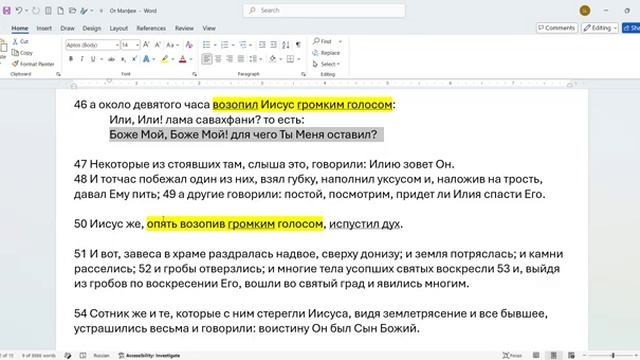Switch to Print Layout view in status bar
The width and height of the screenshot is (640, 360).
[553, 356]
